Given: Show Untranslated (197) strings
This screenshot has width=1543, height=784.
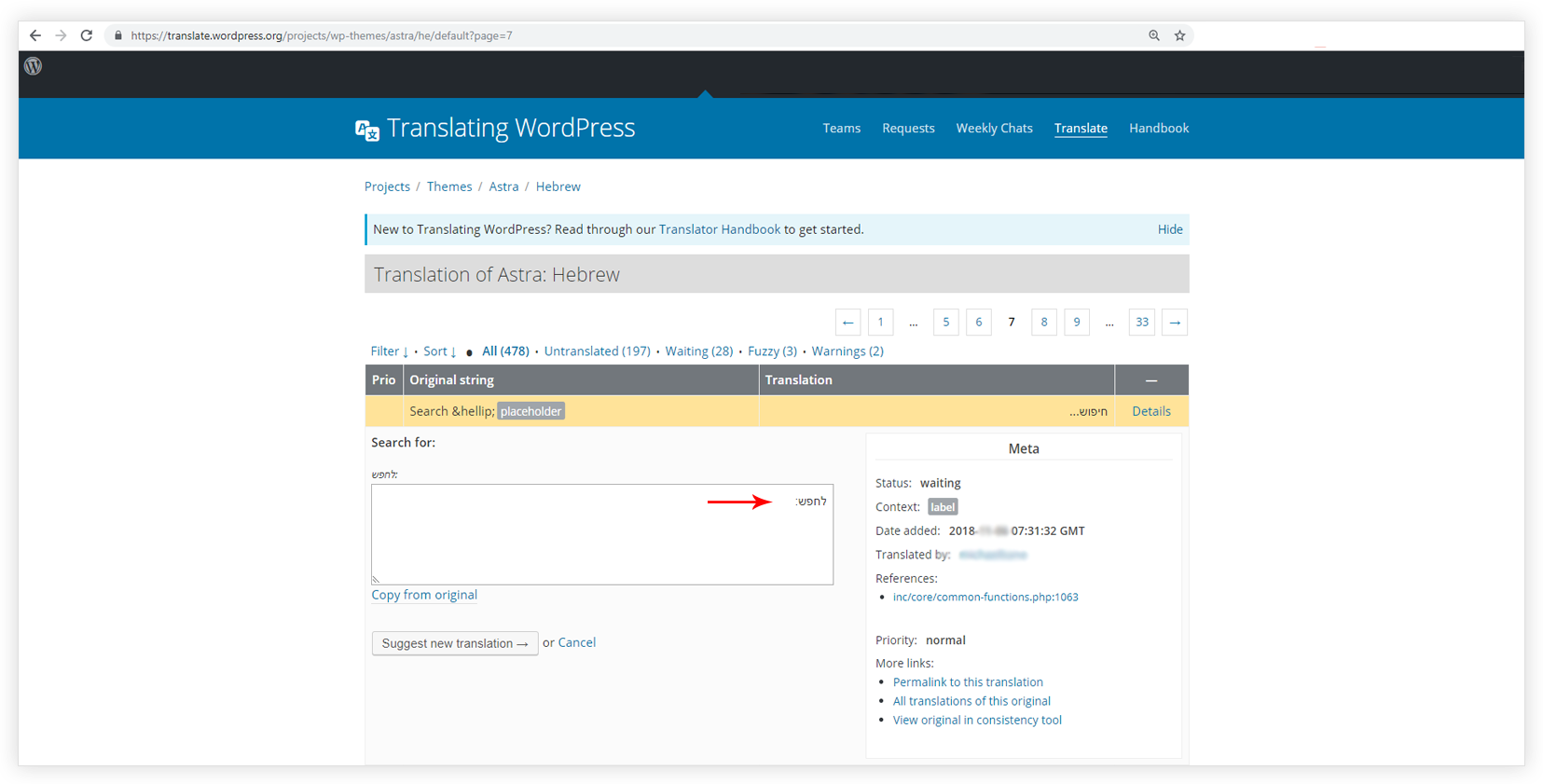Looking at the screenshot, I should click(597, 351).
